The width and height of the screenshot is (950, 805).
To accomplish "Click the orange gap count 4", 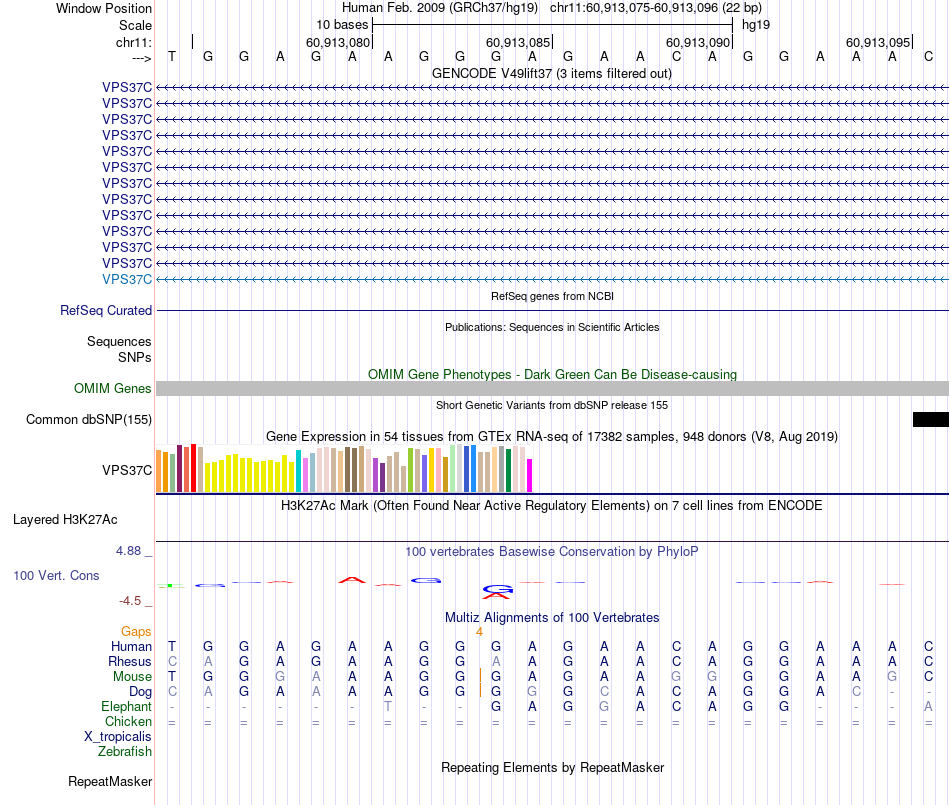I will pos(479,632).
